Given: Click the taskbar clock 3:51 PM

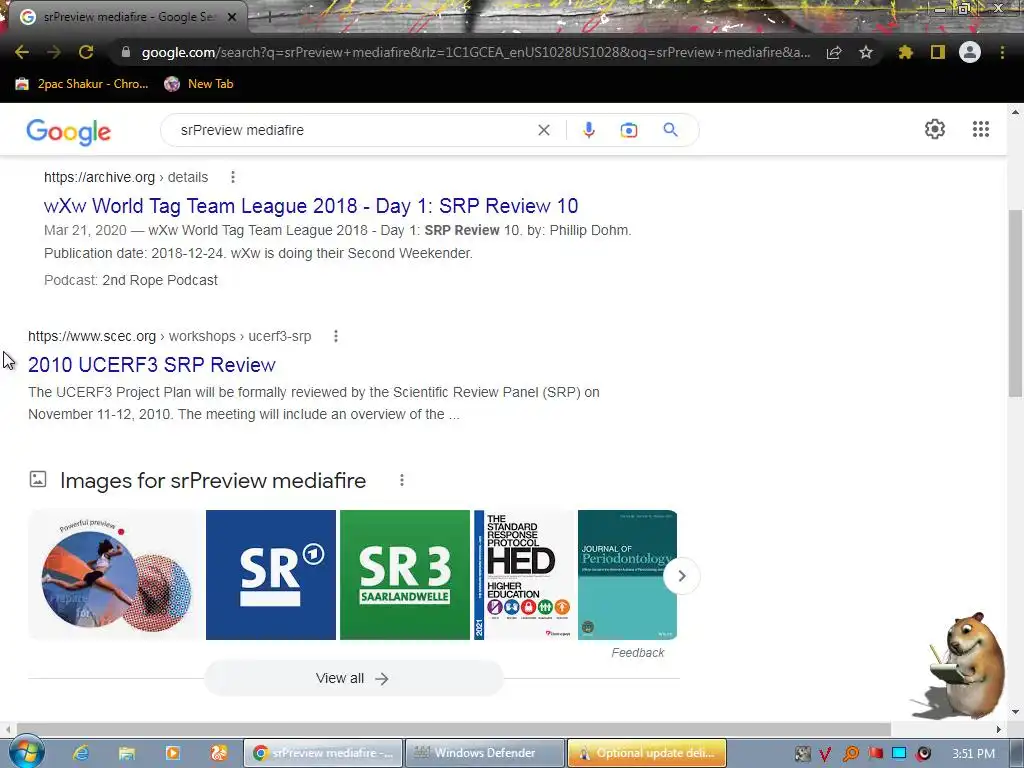Looking at the screenshot, I should [x=973, y=754].
